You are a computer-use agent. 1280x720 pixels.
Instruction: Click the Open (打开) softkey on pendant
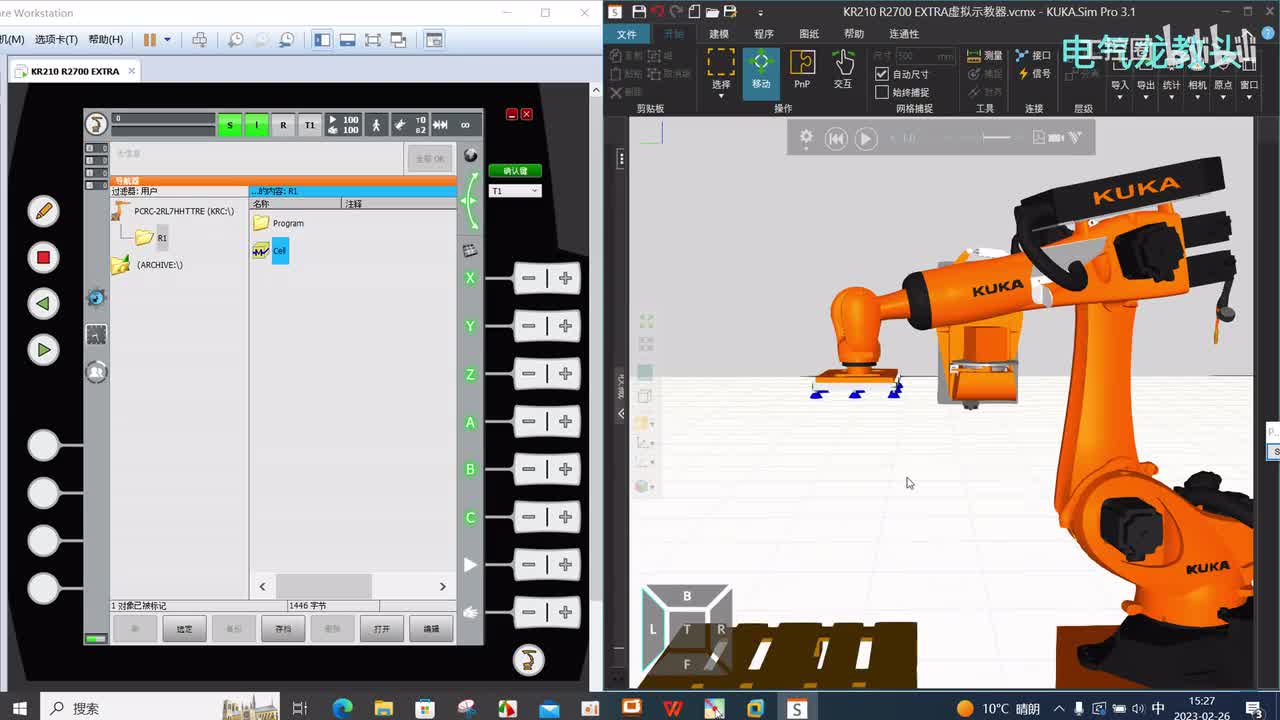point(382,629)
